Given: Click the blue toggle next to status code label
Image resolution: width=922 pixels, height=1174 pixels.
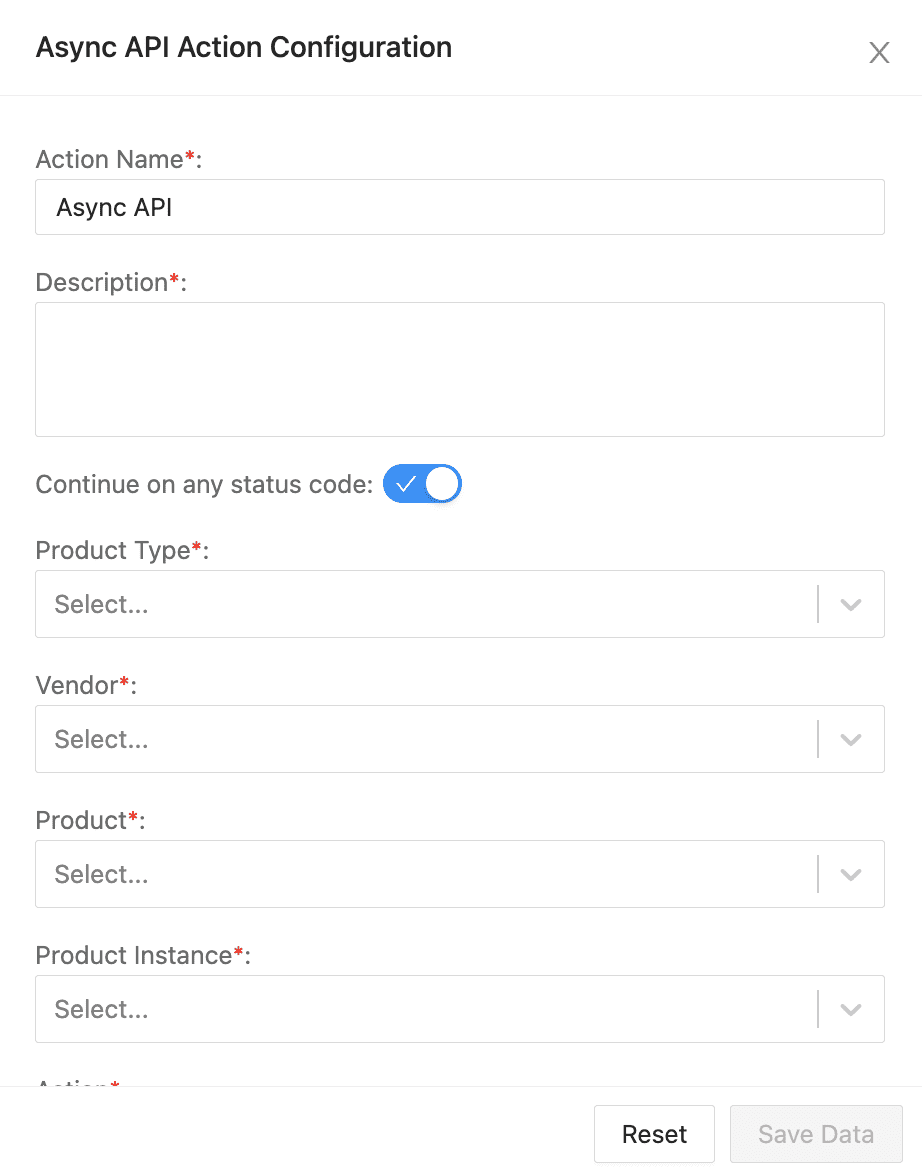Looking at the screenshot, I should click(422, 483).
